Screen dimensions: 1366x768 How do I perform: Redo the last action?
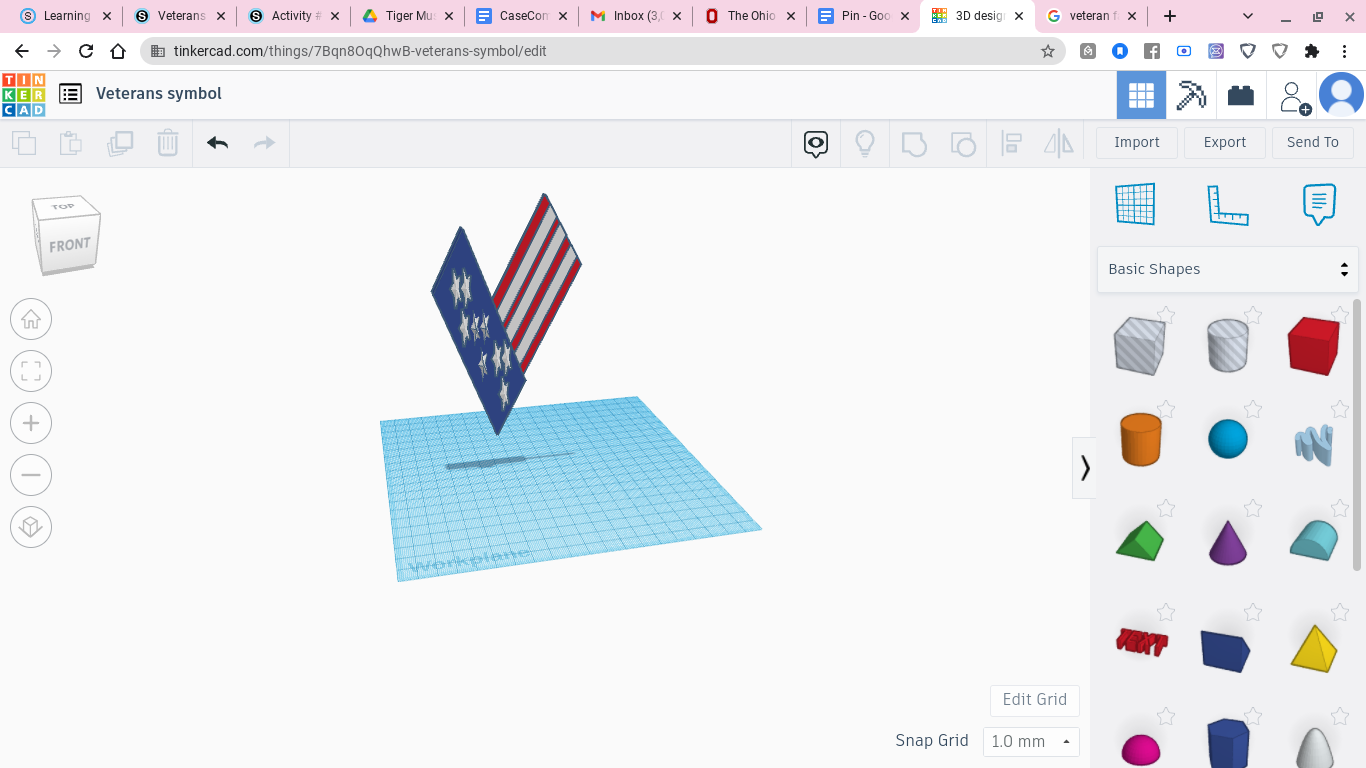pos(264,143)
